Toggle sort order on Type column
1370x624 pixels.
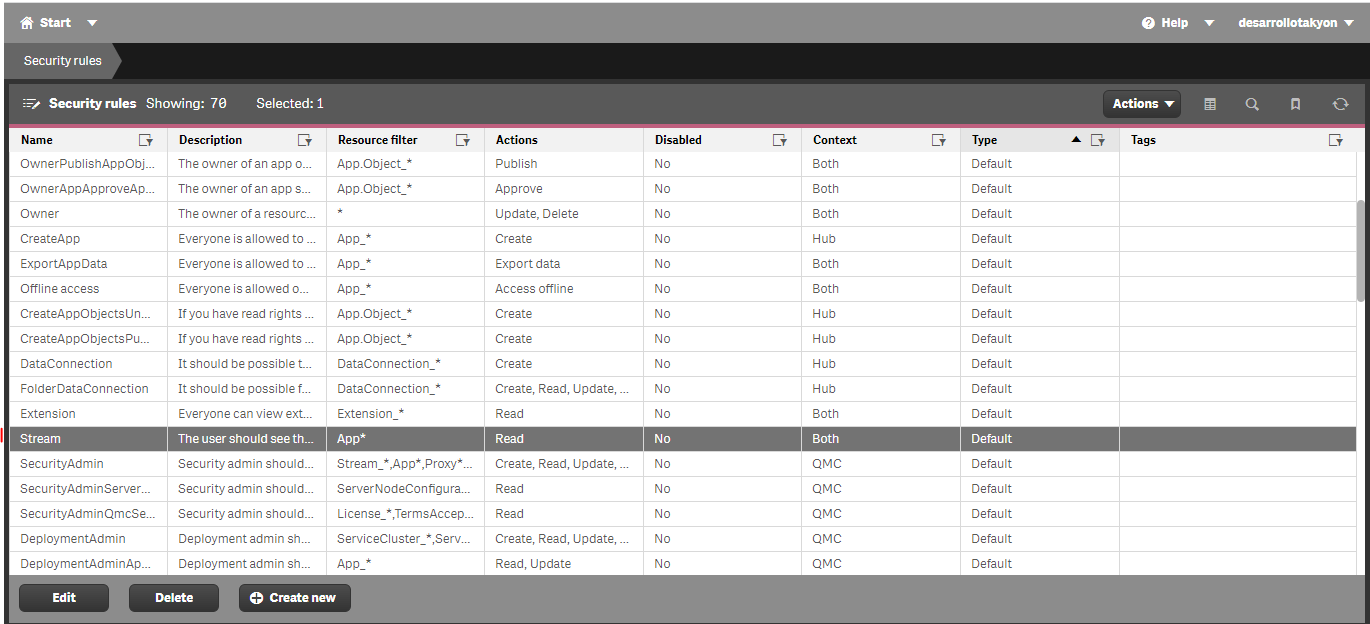tap(1075, 140)
